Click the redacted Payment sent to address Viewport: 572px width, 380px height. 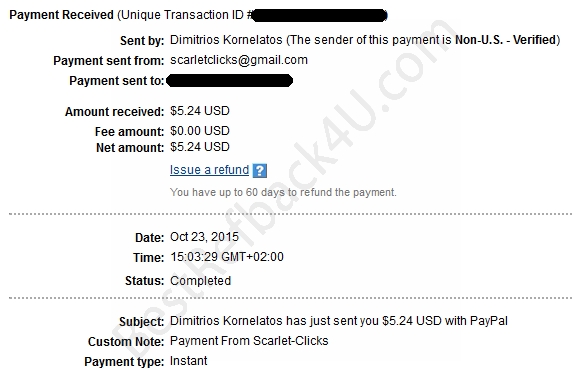229,81
